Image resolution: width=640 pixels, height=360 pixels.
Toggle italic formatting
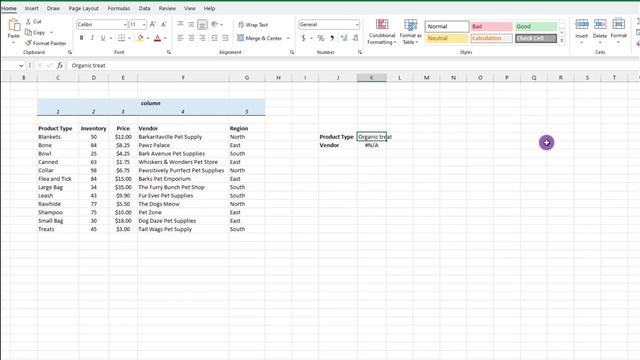click(x=92, y=38)
